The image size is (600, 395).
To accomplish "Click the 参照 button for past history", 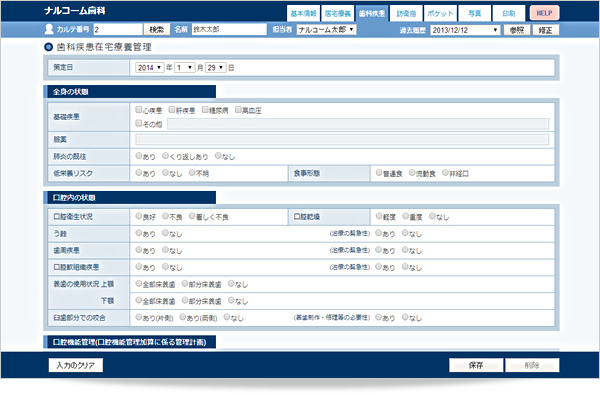I will click(x=517, y=30).
